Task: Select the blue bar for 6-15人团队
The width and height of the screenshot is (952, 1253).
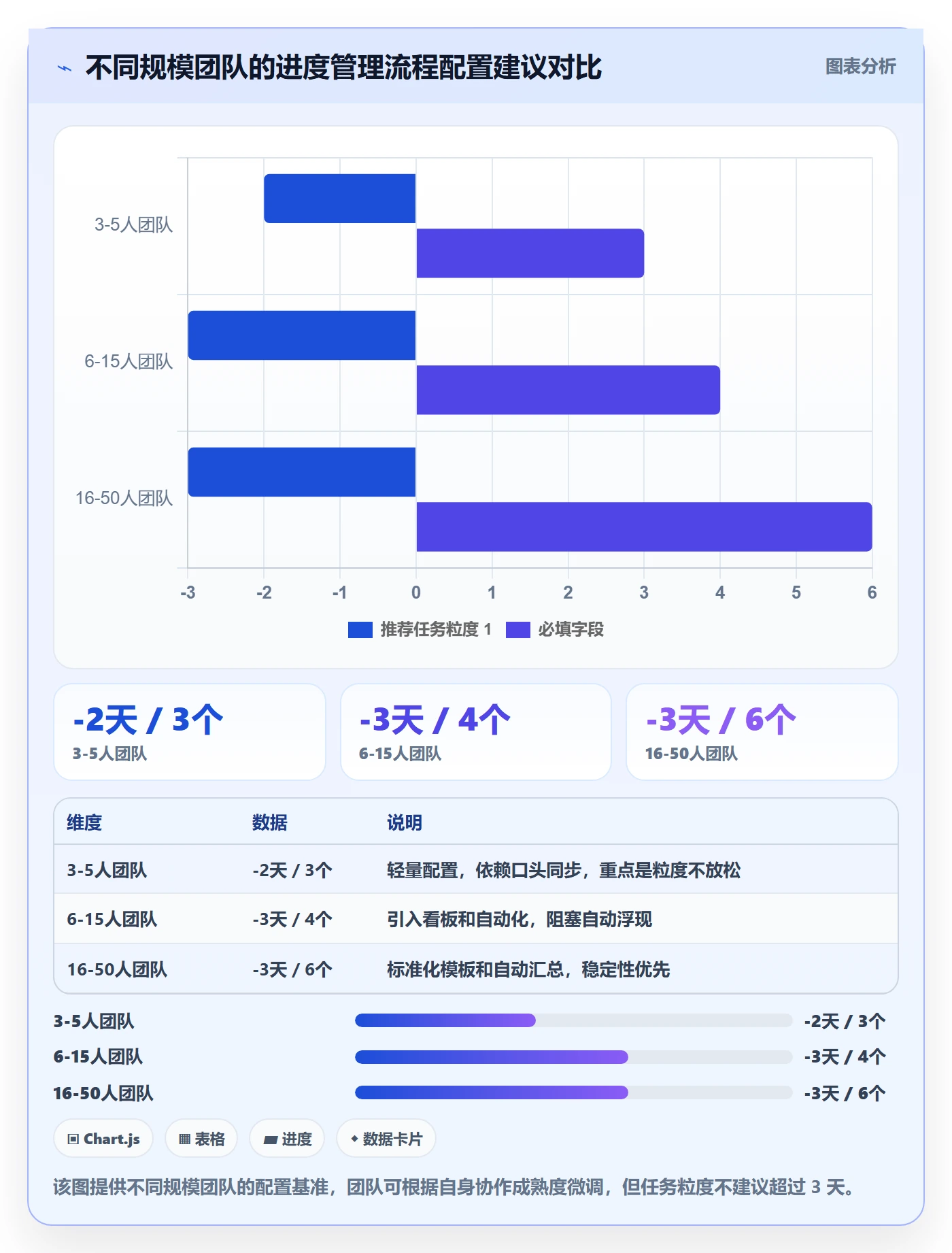Action: point(302,335)
